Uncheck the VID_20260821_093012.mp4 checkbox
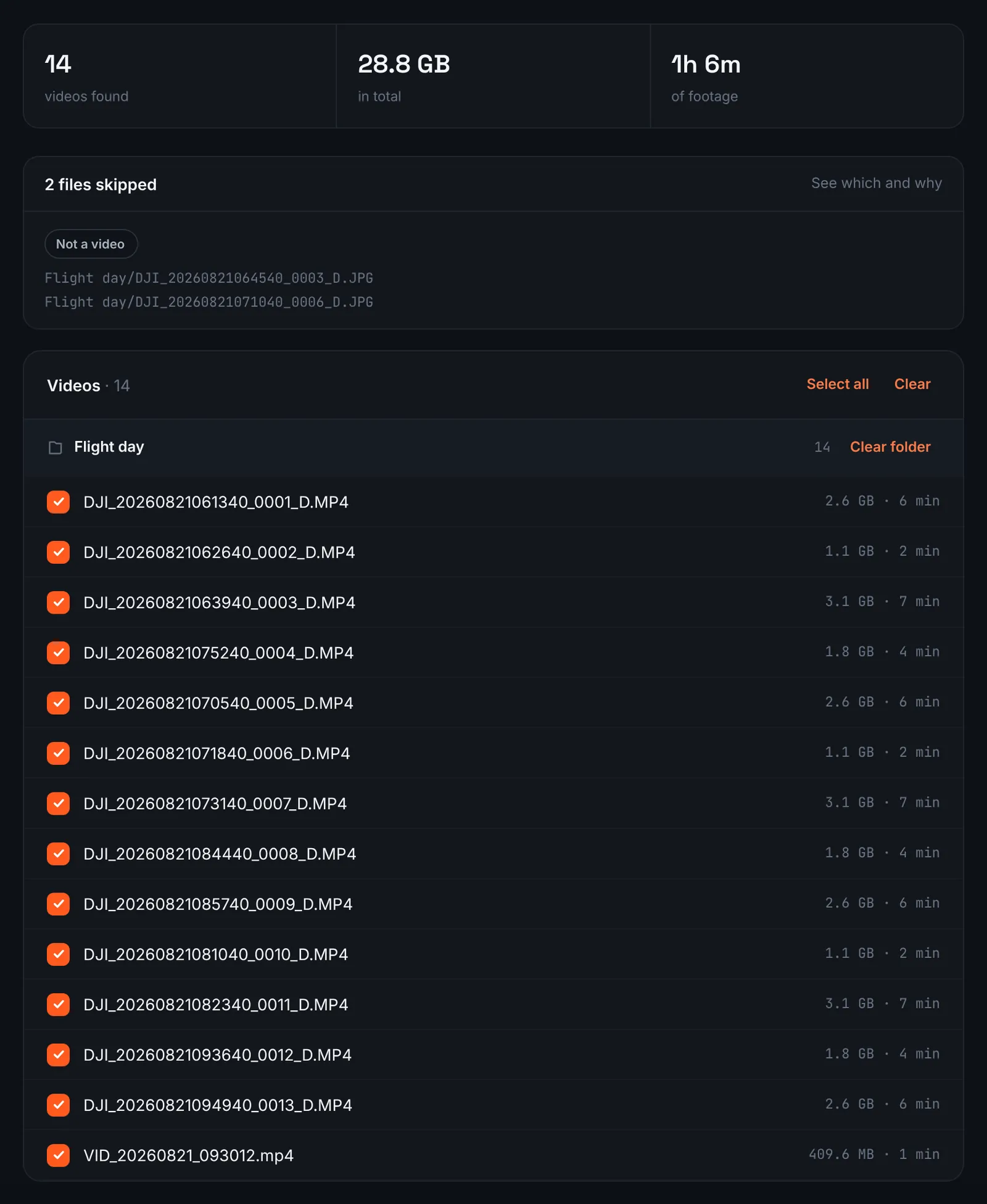 click(x=58, y=1155)
